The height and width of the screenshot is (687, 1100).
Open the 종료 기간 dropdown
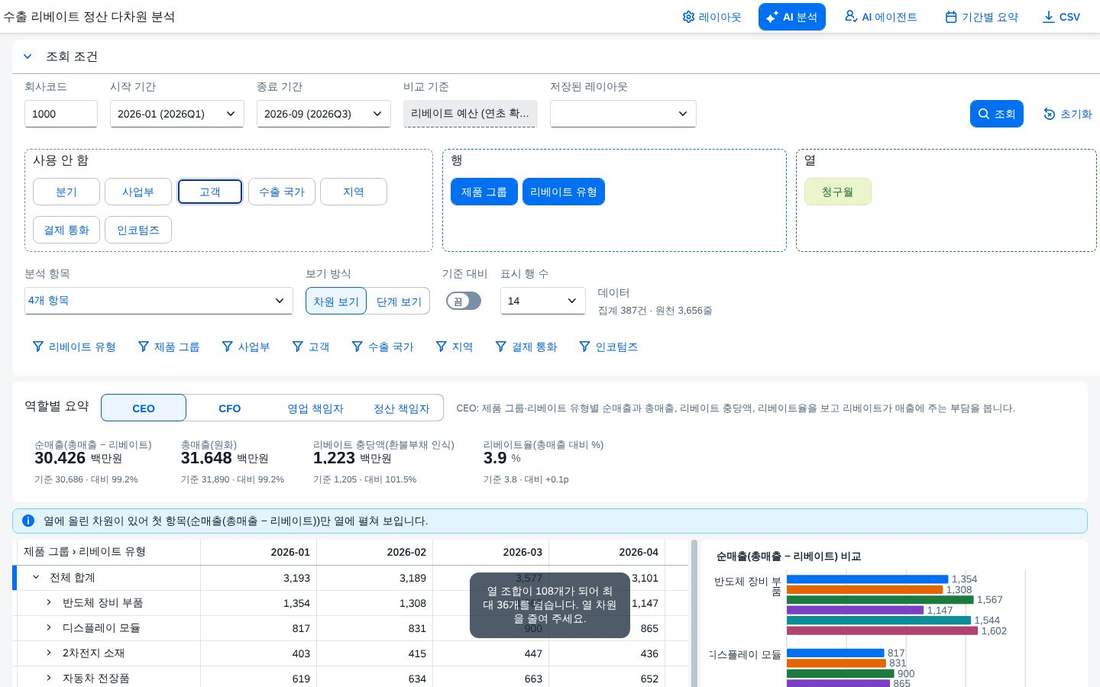(323, 114)
